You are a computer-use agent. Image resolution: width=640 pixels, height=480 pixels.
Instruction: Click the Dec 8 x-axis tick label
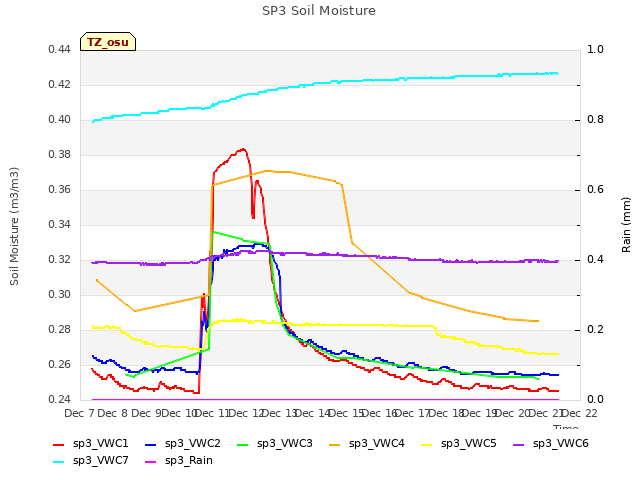click(113, 413)
